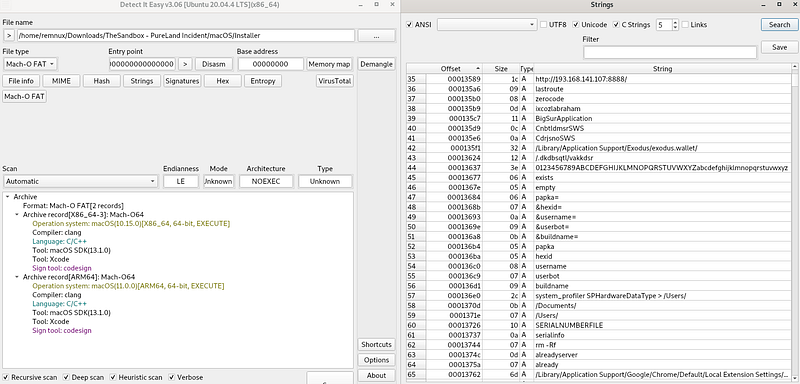Screen dimensions: 800x384
Task: Click the String column header
Action: pos(662,68)
